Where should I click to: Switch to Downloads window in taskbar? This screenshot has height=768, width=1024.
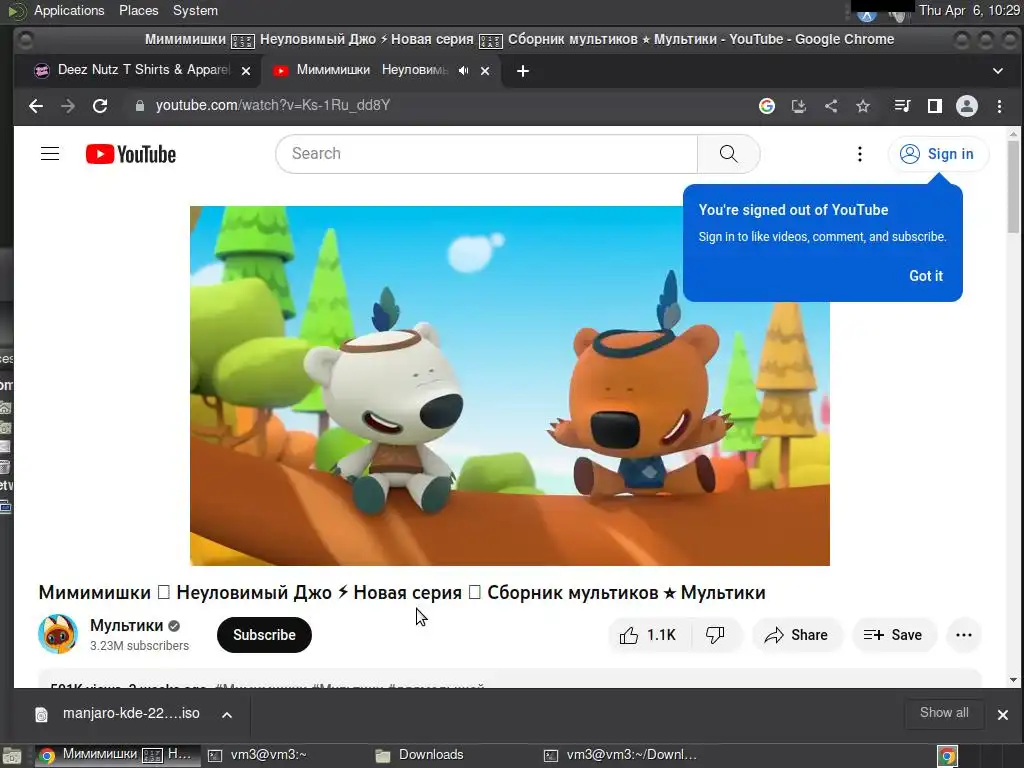coord(431,755)
